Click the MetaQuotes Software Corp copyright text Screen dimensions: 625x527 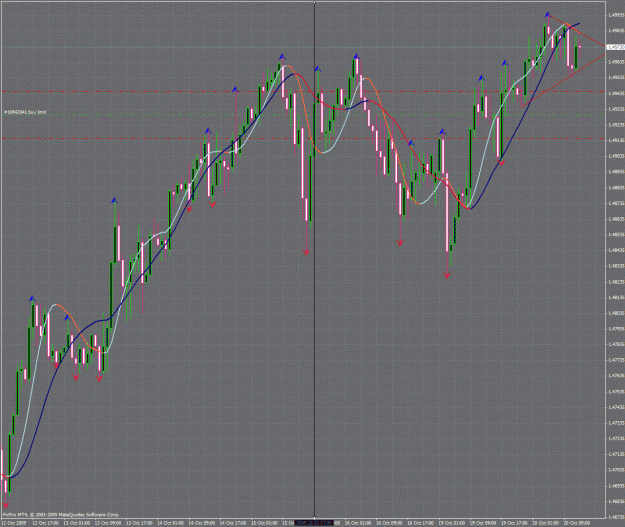click(x=61, y=515)
